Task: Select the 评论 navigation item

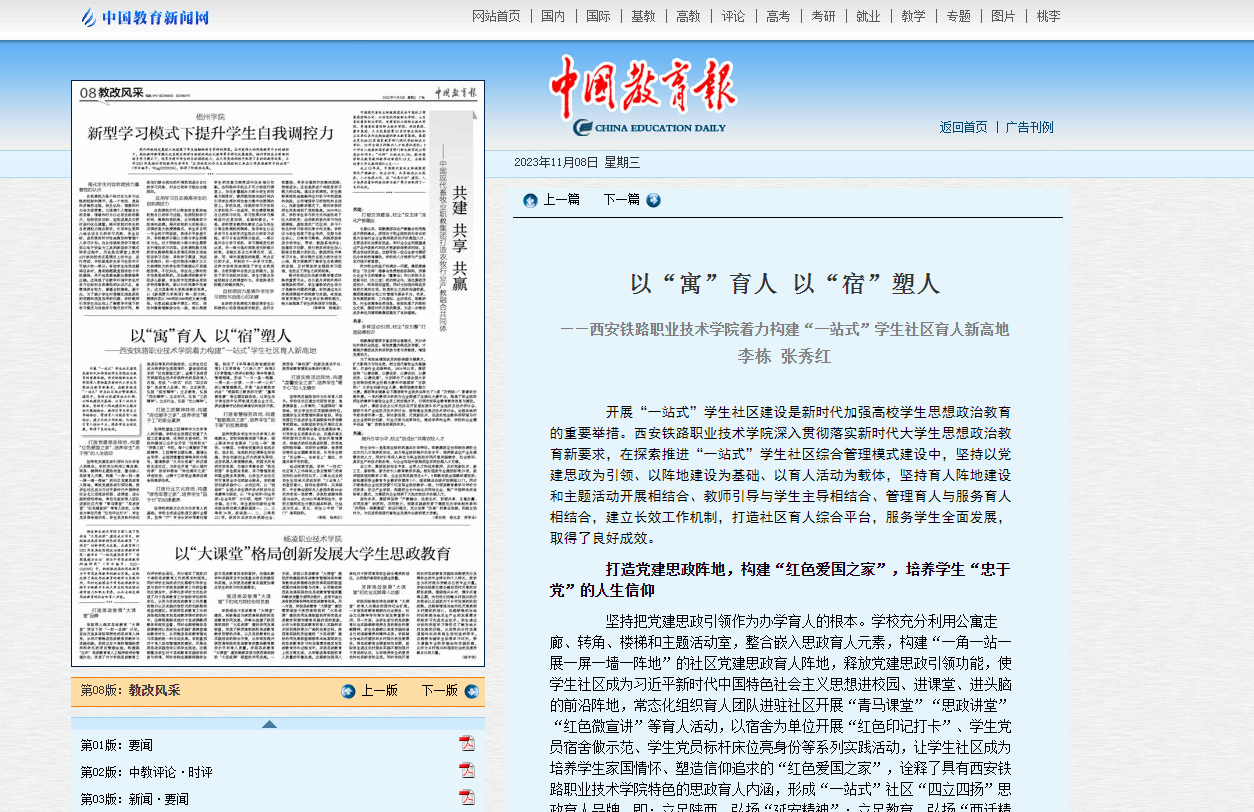Action: (x=733, y=16)
